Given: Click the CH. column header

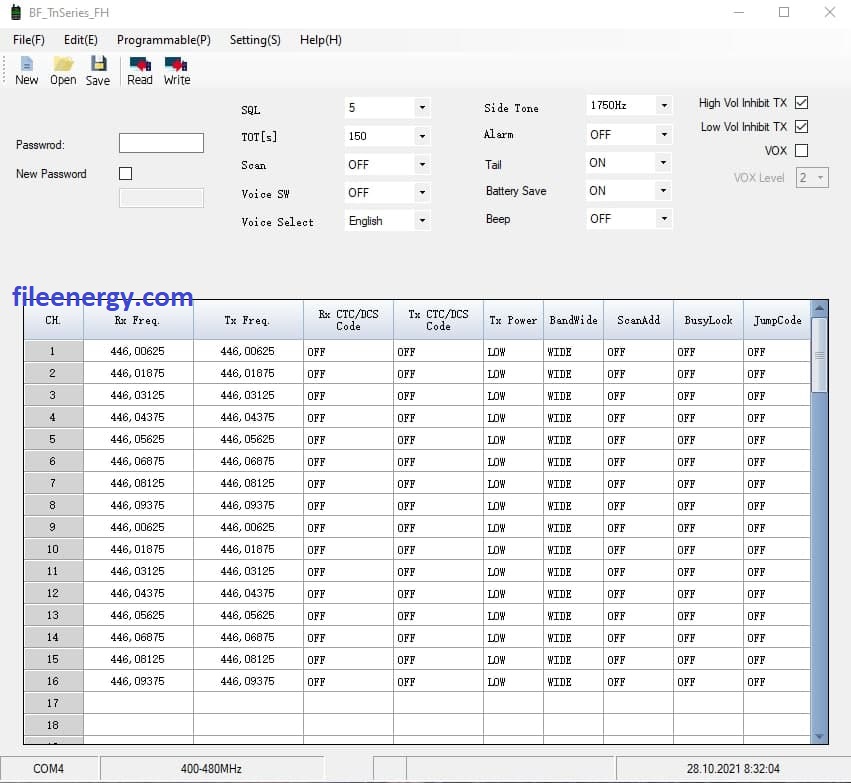Looking at the screenshot, I should tap(53, 320).
